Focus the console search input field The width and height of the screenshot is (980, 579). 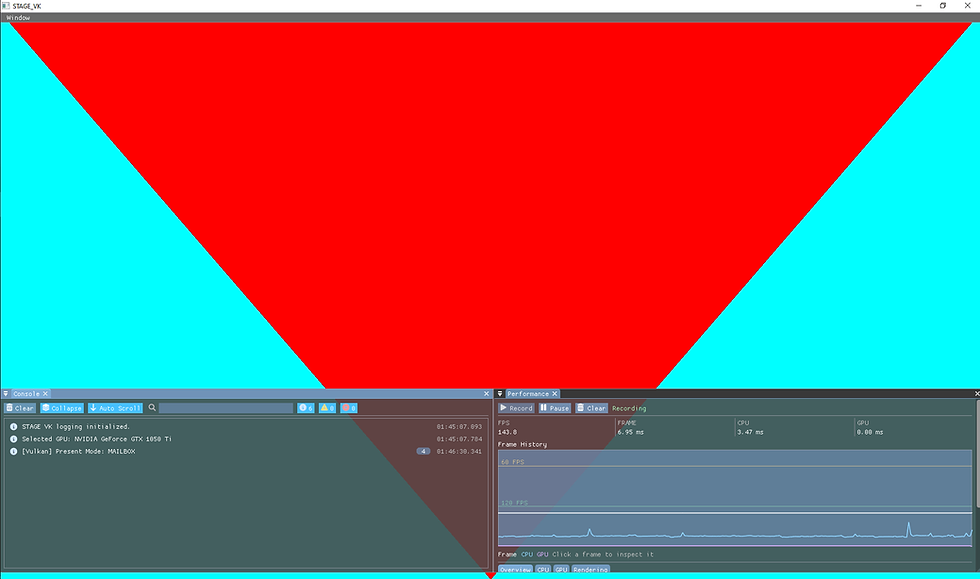[226, 408]
